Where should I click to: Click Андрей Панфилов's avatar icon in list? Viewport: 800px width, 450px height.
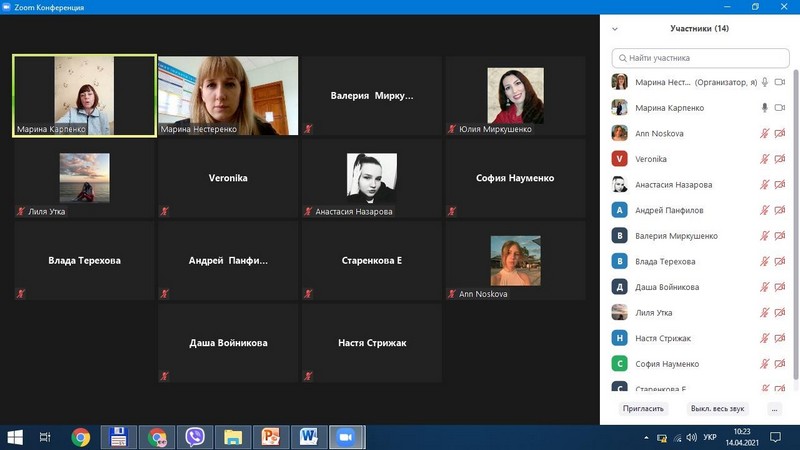tap(619, 210)
